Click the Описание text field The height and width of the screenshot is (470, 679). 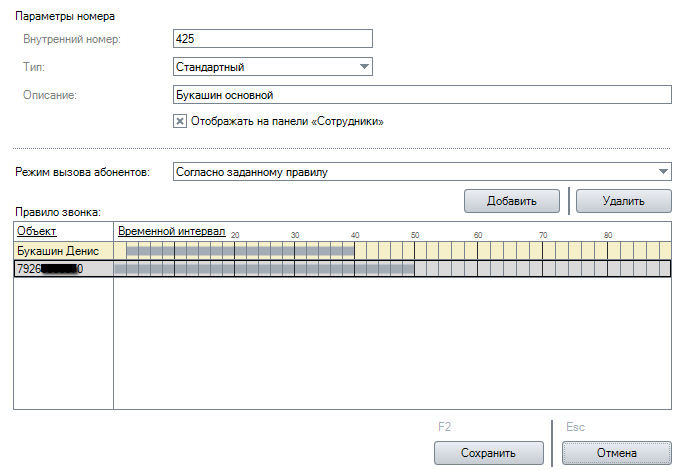point(422,94)
